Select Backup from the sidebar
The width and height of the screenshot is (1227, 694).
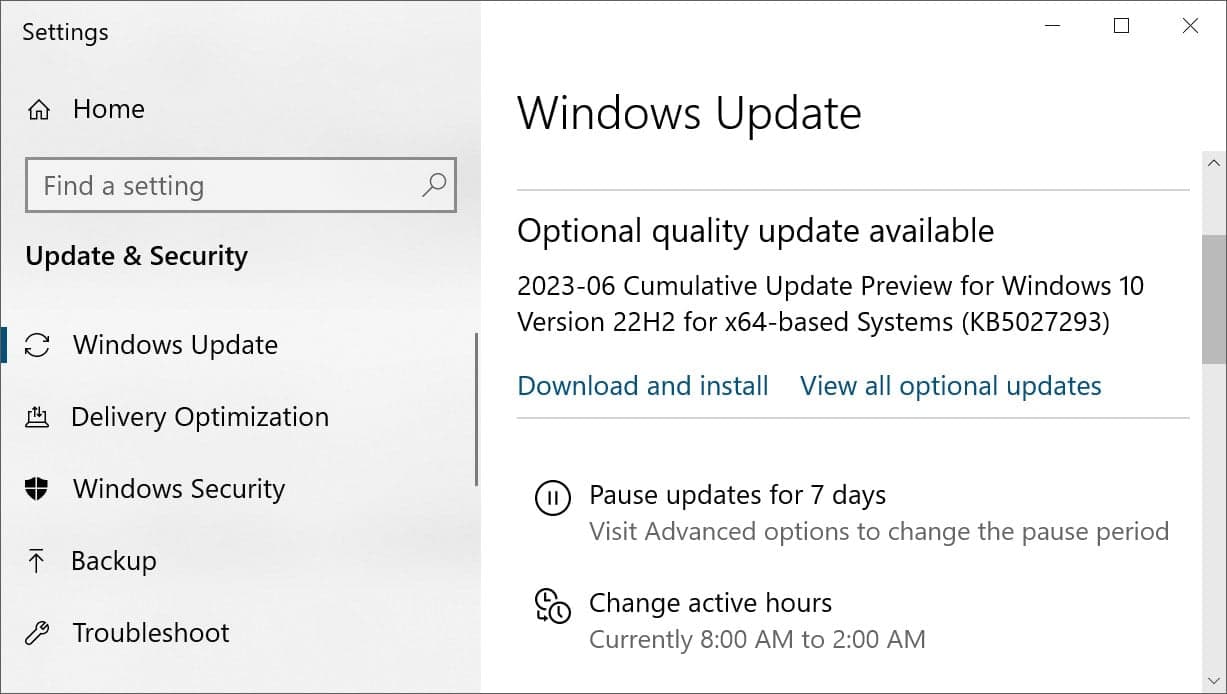114,561
